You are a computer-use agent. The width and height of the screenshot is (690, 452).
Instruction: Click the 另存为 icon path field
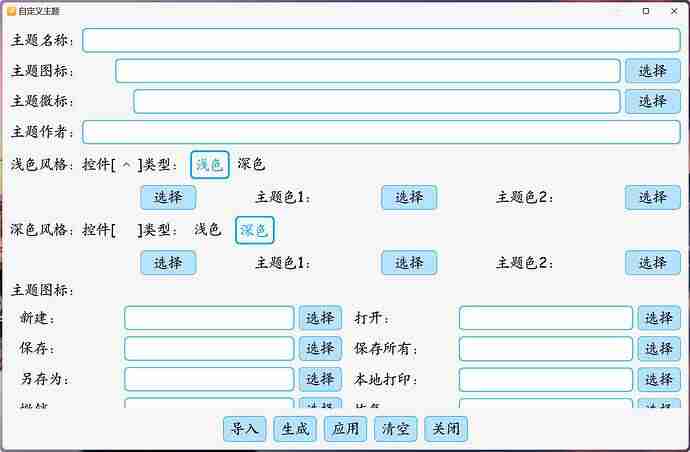click(209, 379)
